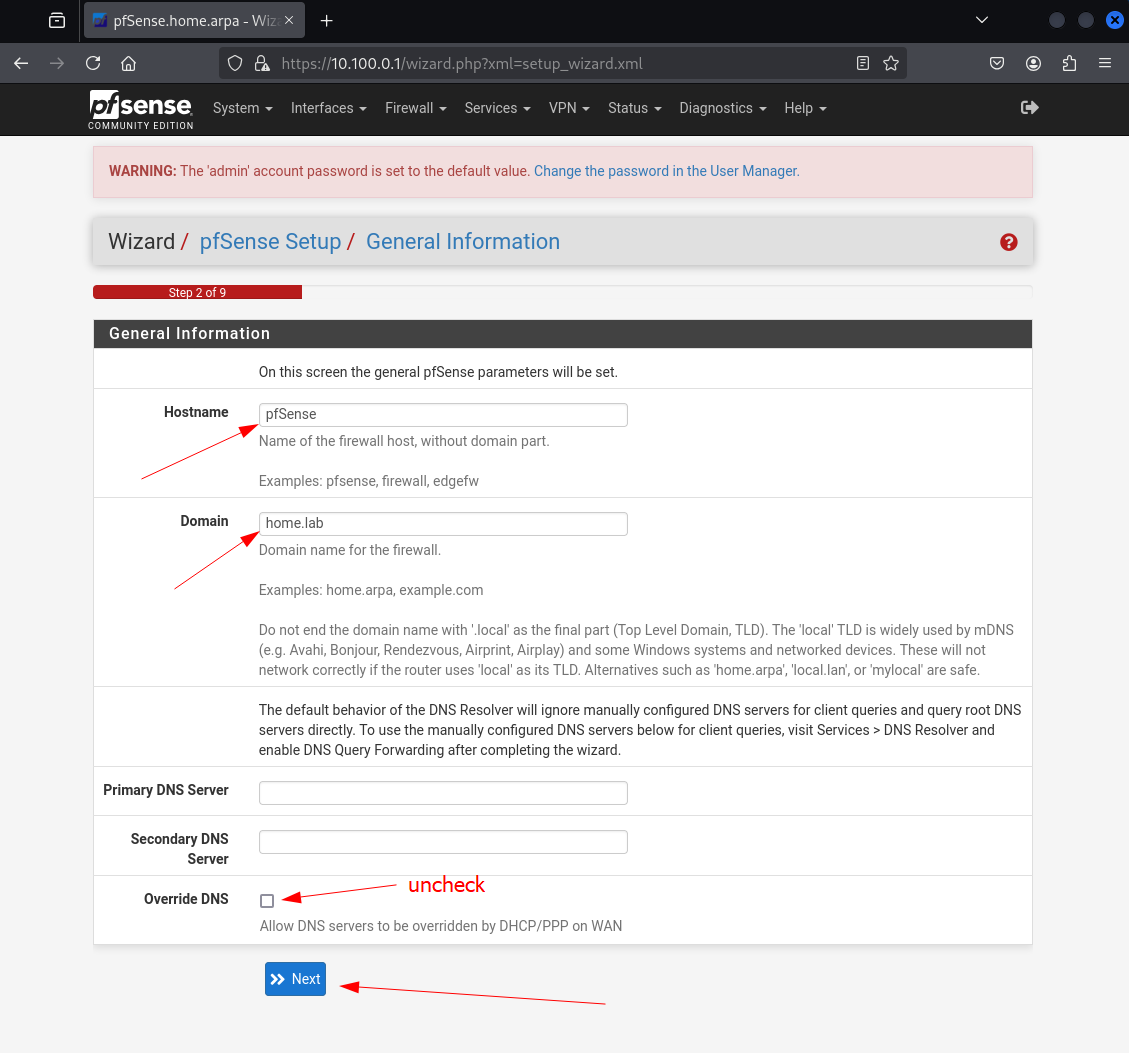Open the Interfaces menu
The height and width of the screenshot is (1053, 1129).
pyautogui.click(x=328, y=108)
